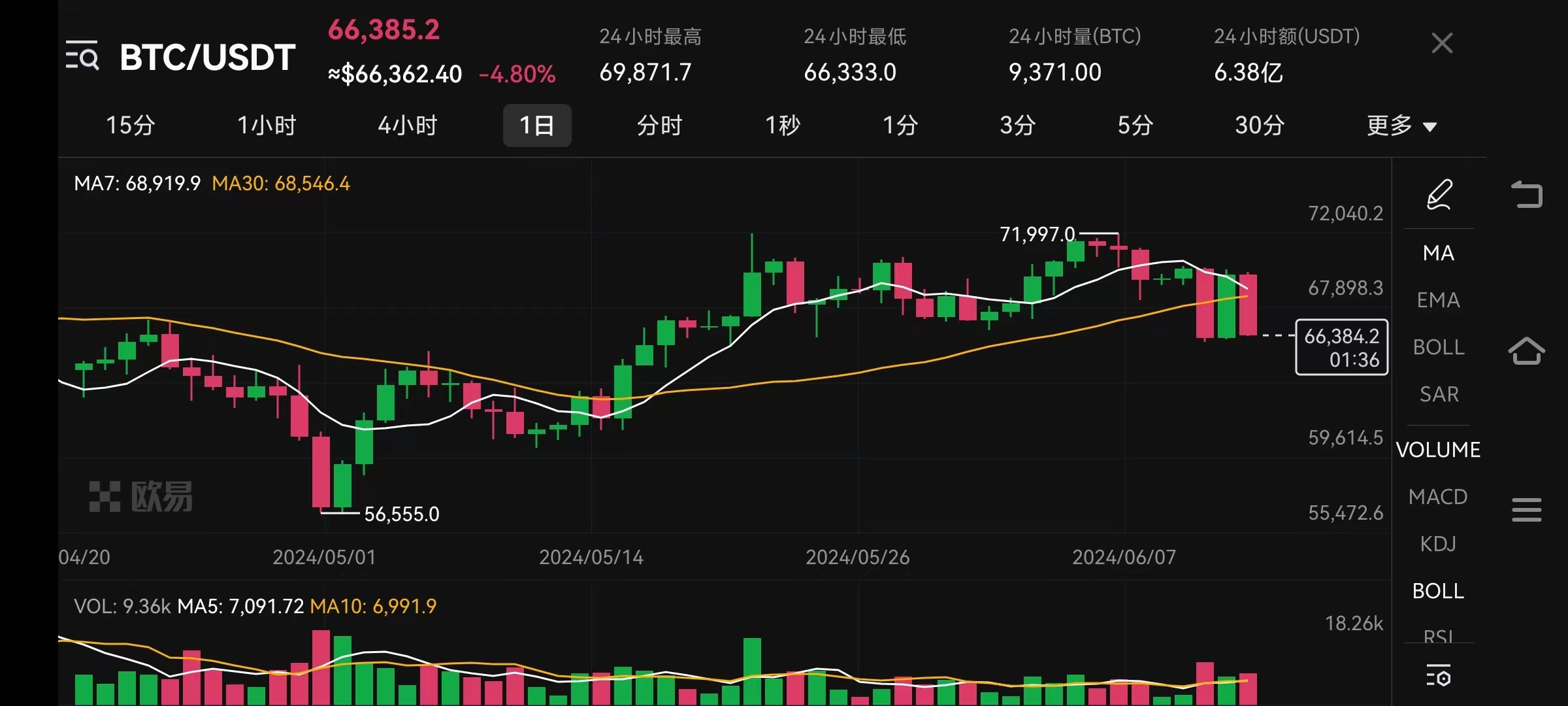This screenshot has height=706, width=1568.
Task: Toggle the VOLUME sub-indicator
Action: (1439, 450)
